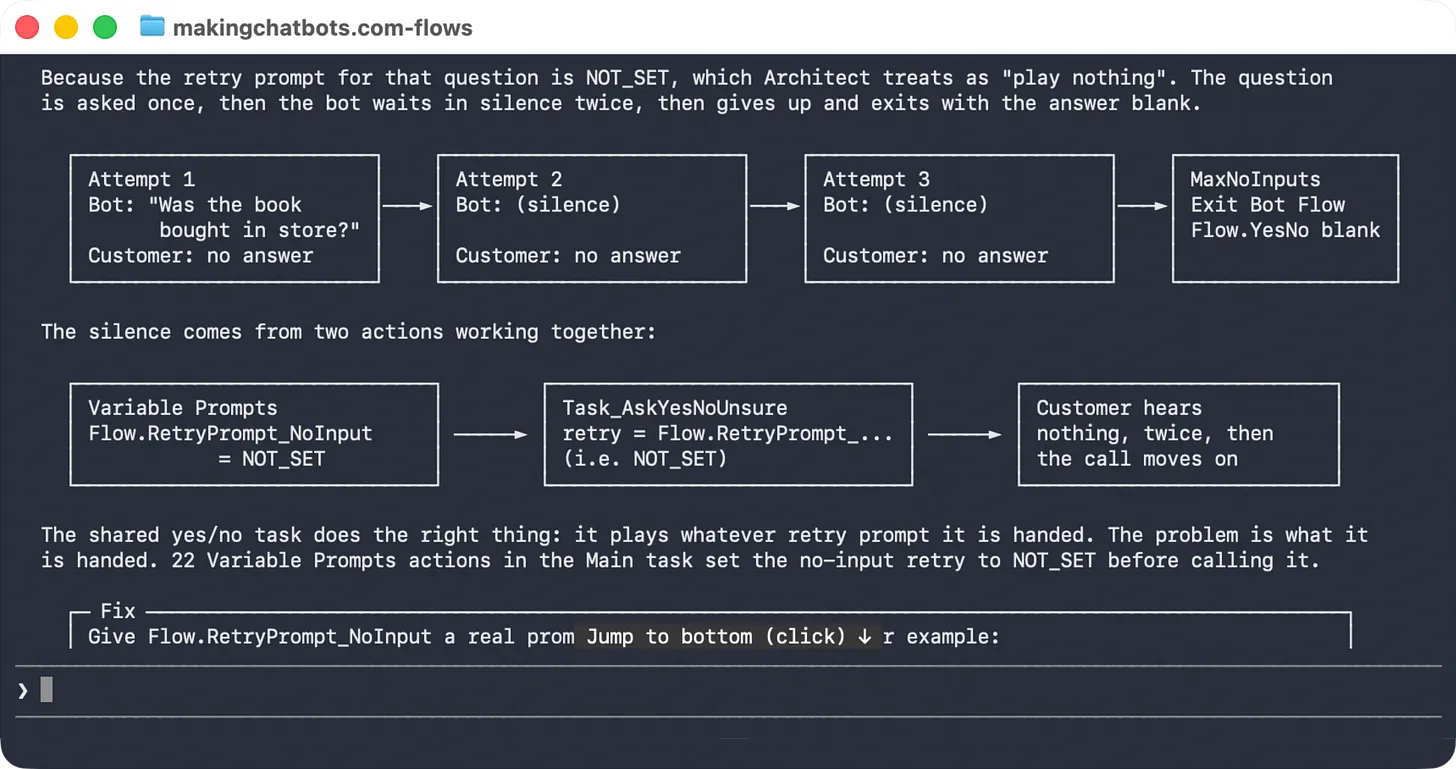Select the "retry = Flow.RetryPrompt_..." line
1456x769 pixels.
(x=728, y=433)
